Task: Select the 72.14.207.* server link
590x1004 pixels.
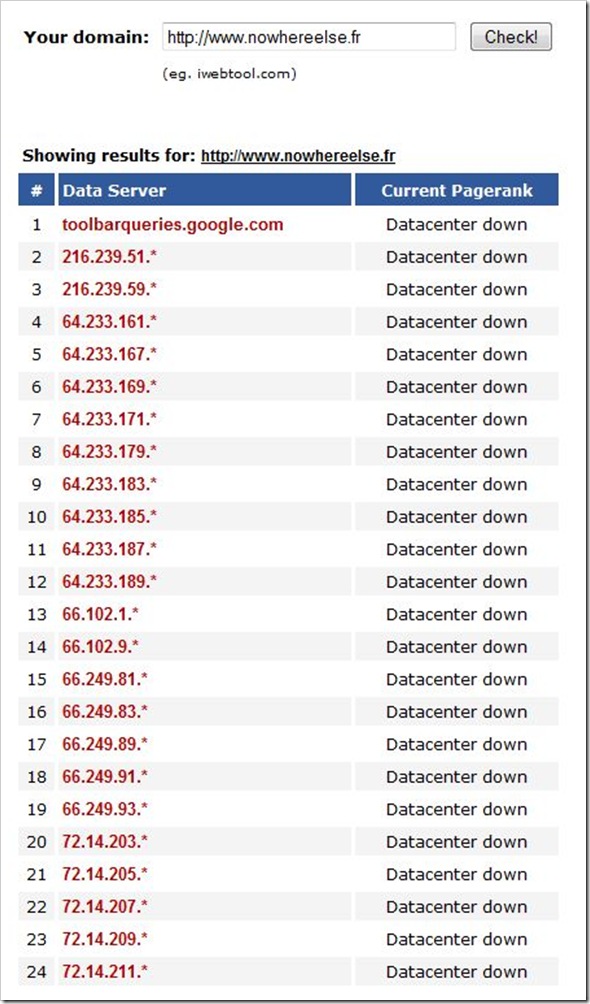Action: click(105, 907)
